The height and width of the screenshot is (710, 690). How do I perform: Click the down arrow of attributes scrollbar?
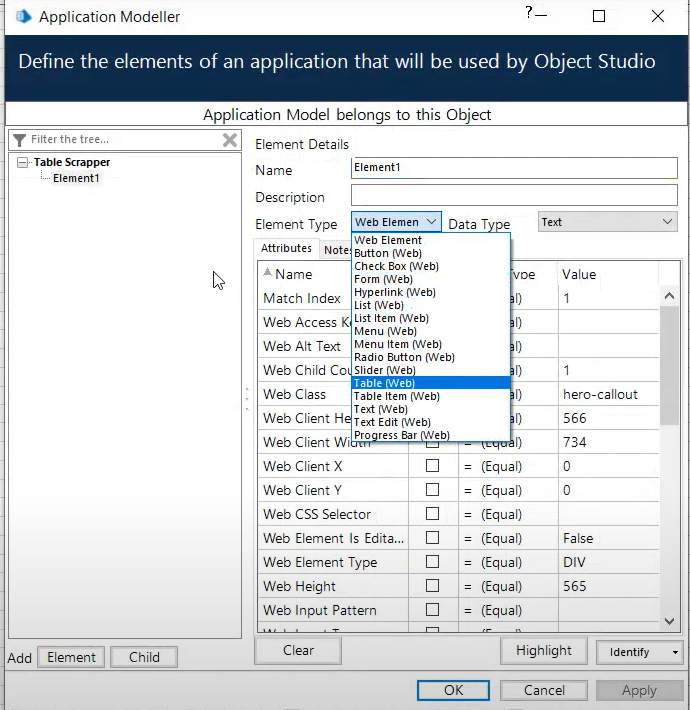tap(670, 621)
